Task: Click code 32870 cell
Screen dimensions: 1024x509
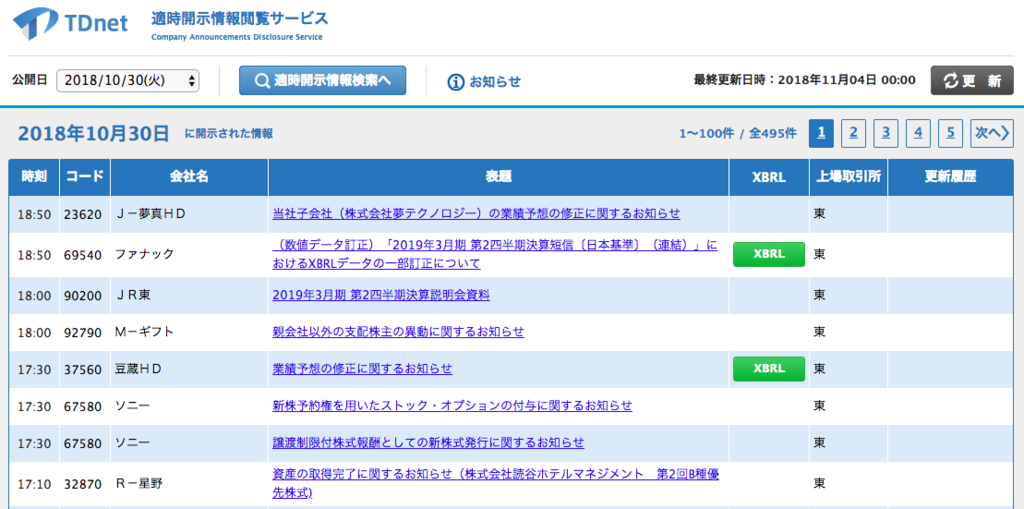Action: (x=83, y=484)
